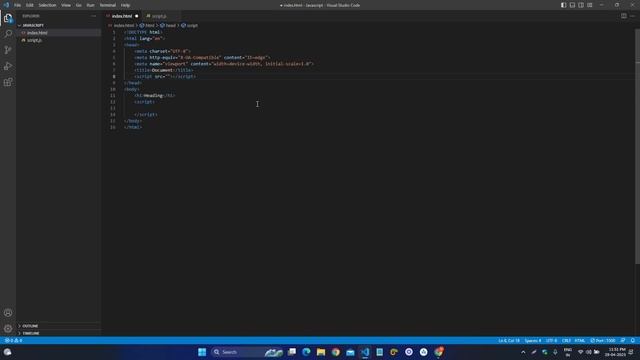This screenshot has height=360, width=640.
Task: Open editor More Actions ellipsis
Action: point(632,16)
